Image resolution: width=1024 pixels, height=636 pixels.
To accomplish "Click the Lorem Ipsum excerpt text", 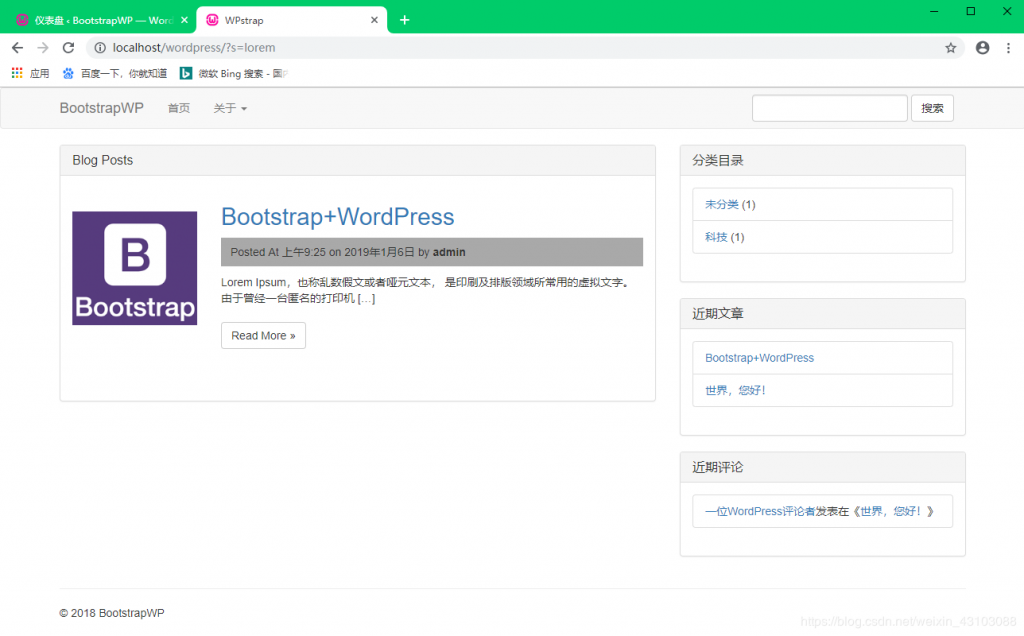I will coord(425,291).
